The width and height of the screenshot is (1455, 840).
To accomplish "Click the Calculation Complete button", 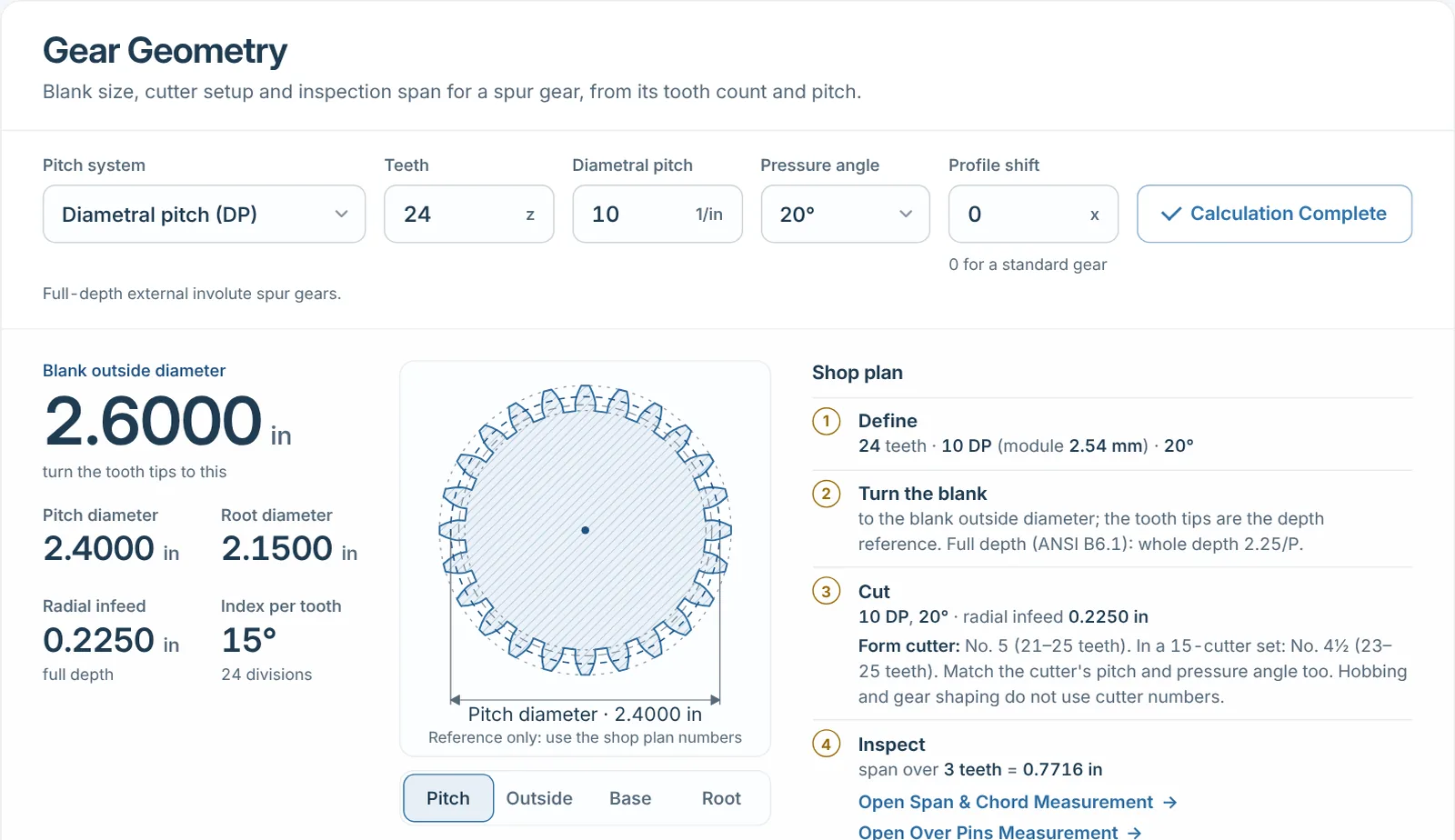I will (x=1274, y=214).
